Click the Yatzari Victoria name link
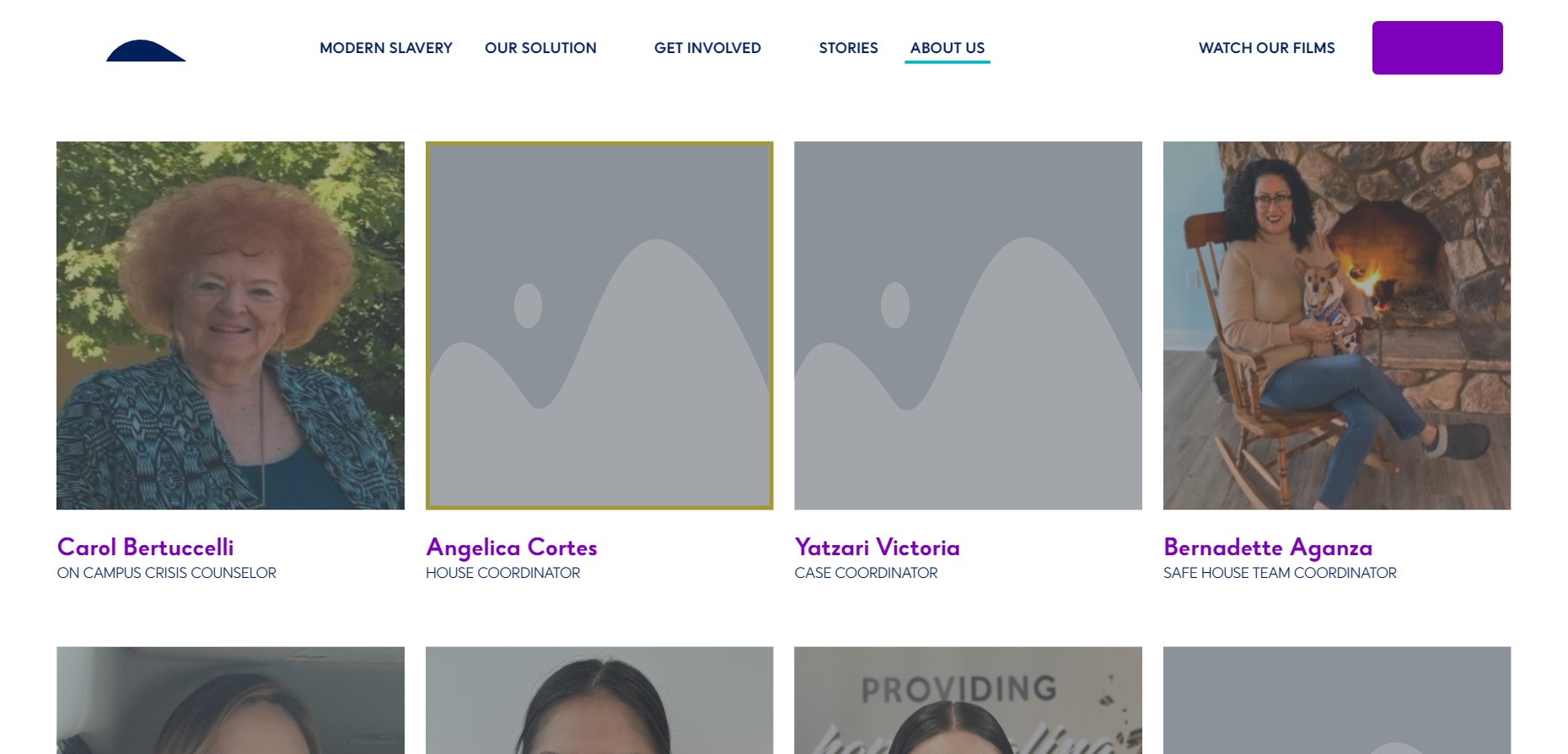 (877, 548)
